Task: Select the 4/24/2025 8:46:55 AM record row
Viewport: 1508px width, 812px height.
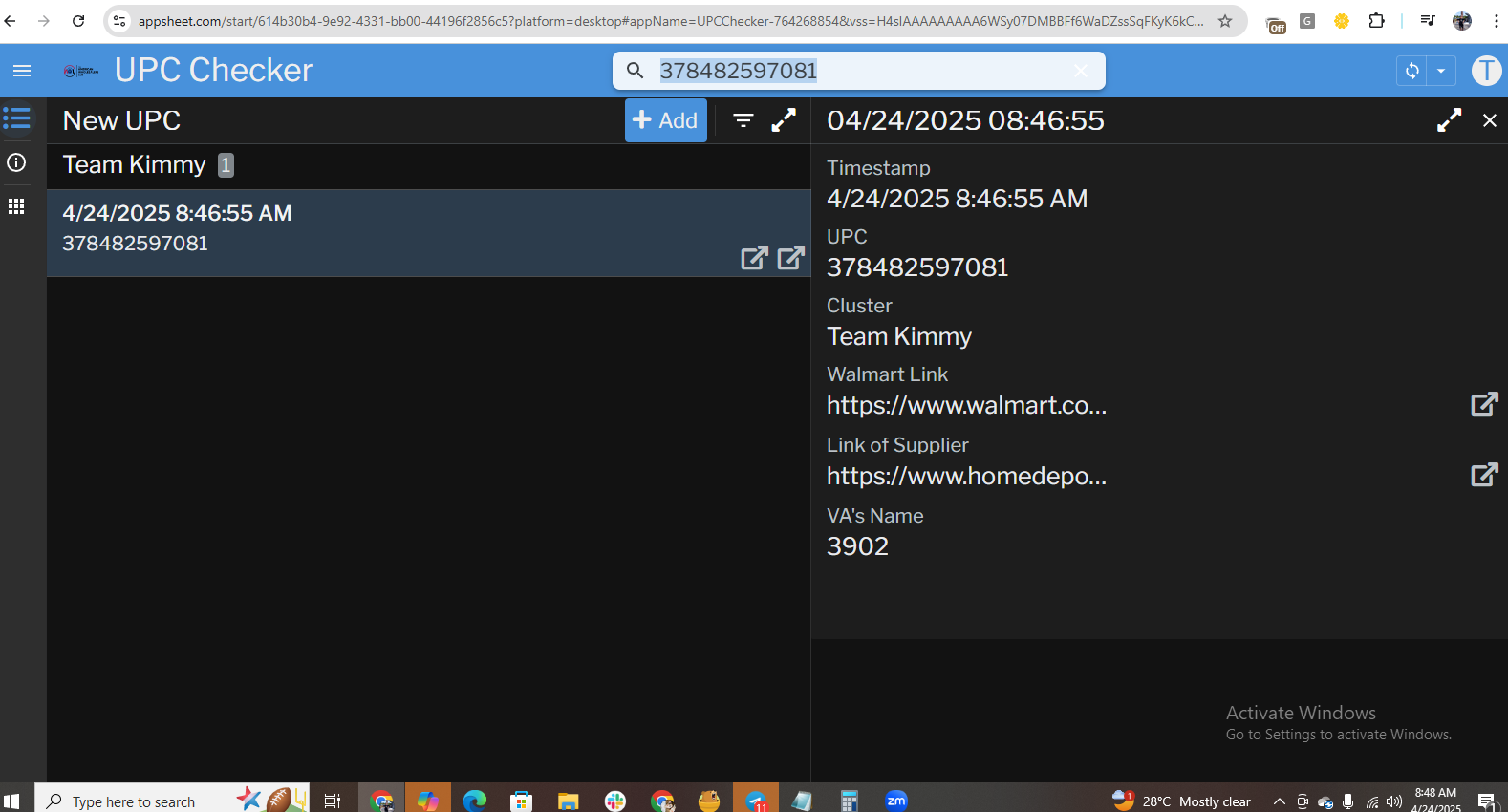Action: (x=382, y=227)
